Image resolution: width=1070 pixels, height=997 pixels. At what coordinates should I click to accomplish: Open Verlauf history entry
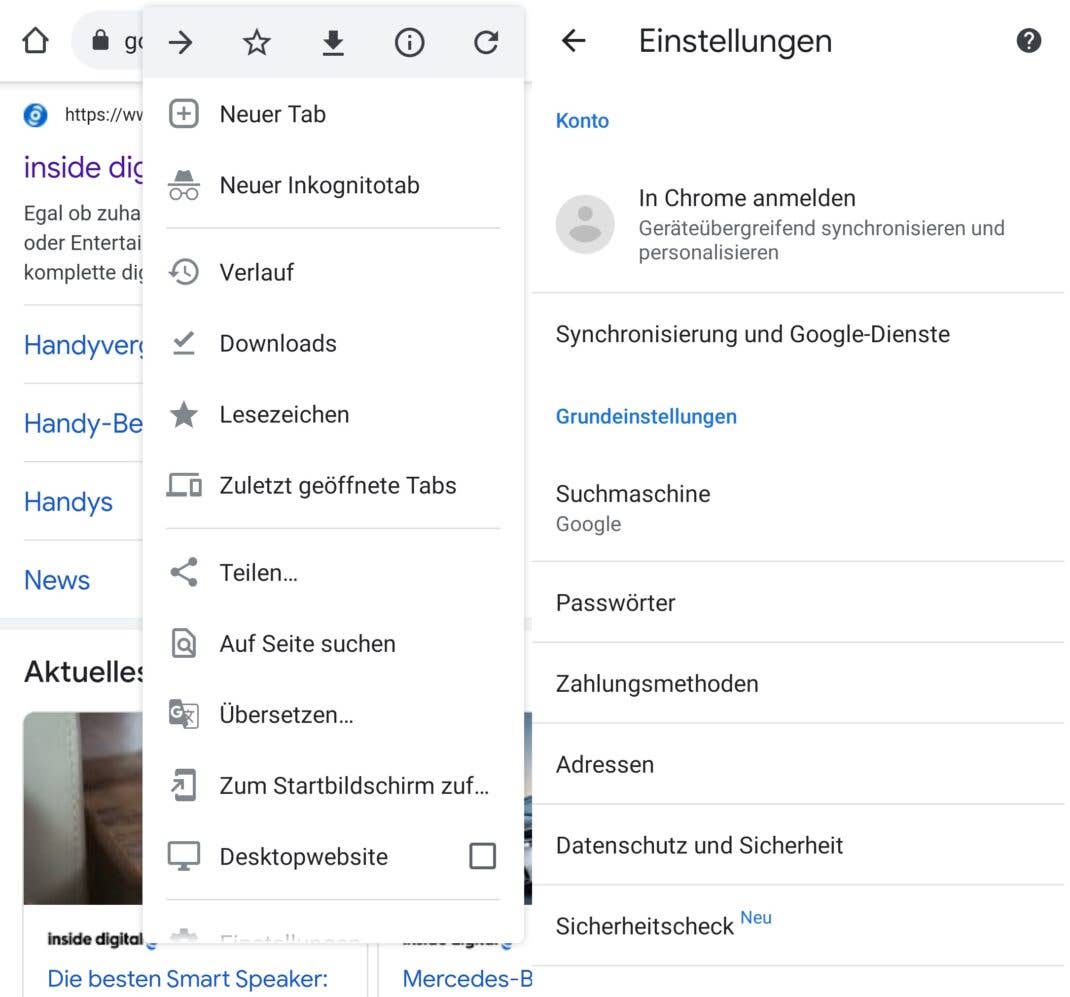(x=256, y=272)
